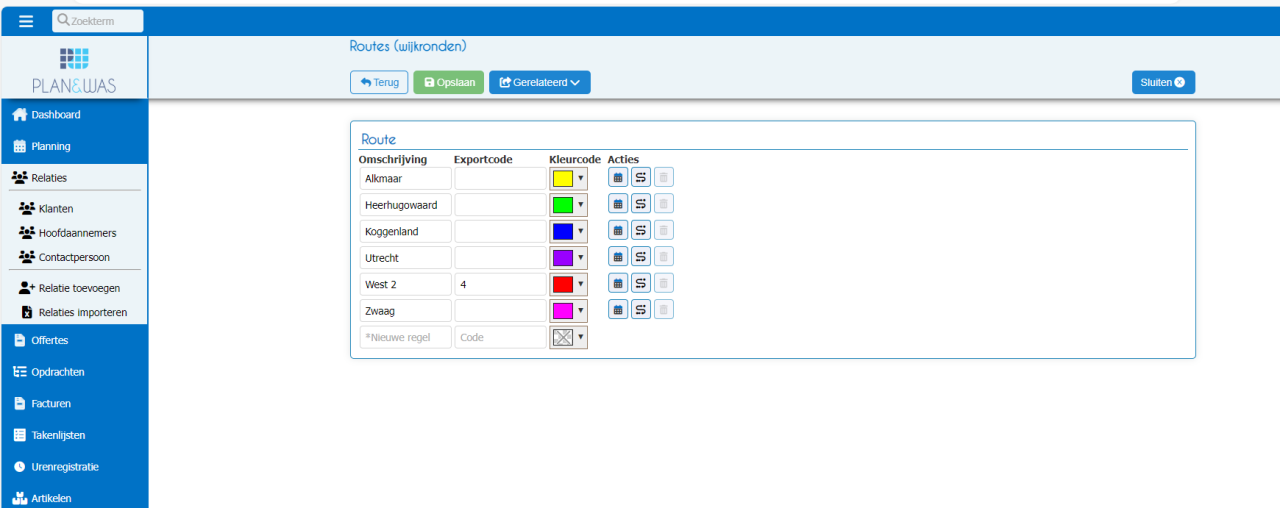Viewport: 1280px width, 508px height.
Task: Expand the color dropdown arrow for Zwaag
Action: [581, 310]
